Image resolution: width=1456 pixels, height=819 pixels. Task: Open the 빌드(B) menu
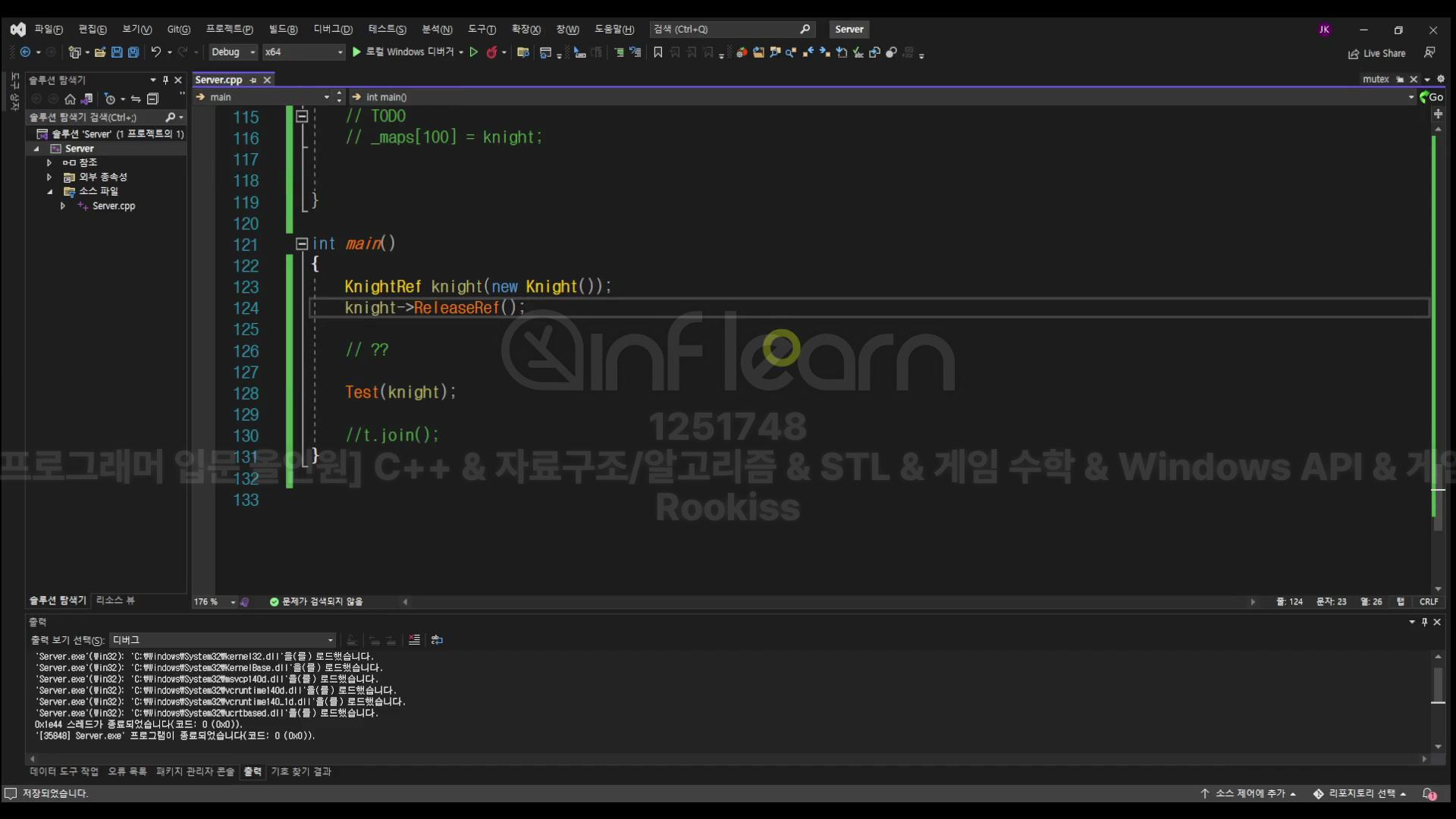click(x=283, y=30)
